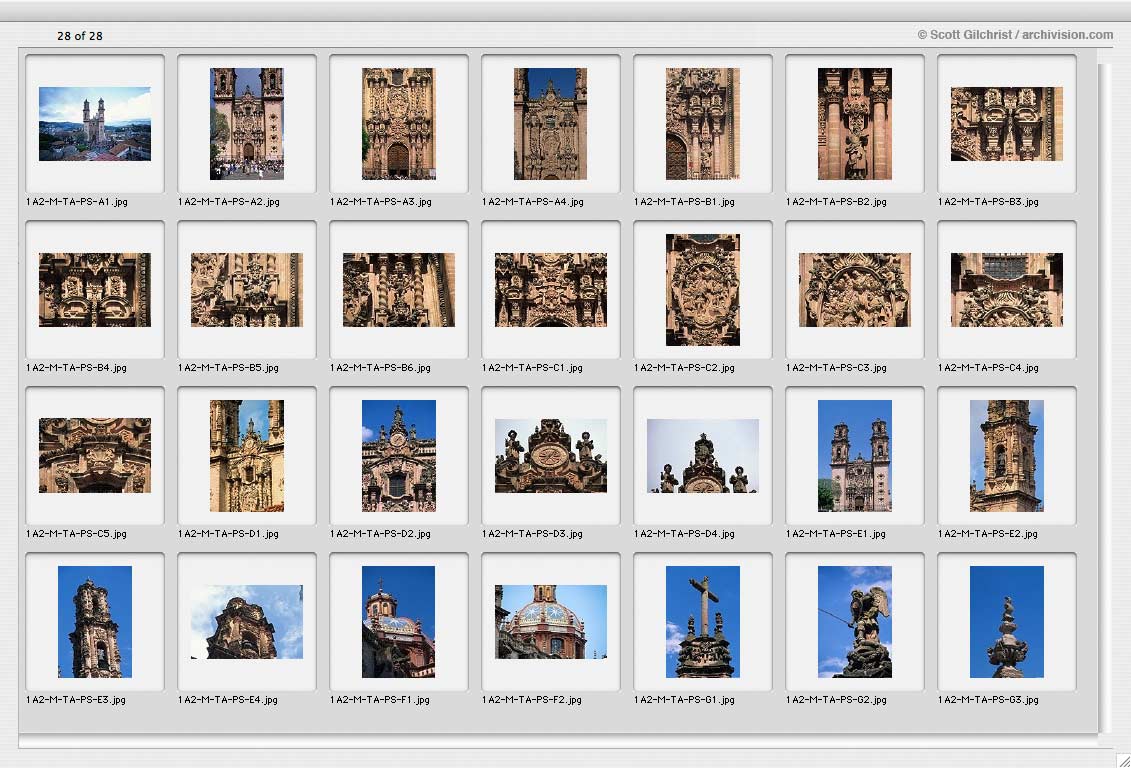Choose the 1A2-M-TA-PS-C2.jpg medallion thumbnail
The image size is (1131, 768).
pyautogui.click(x=703, y=290)
